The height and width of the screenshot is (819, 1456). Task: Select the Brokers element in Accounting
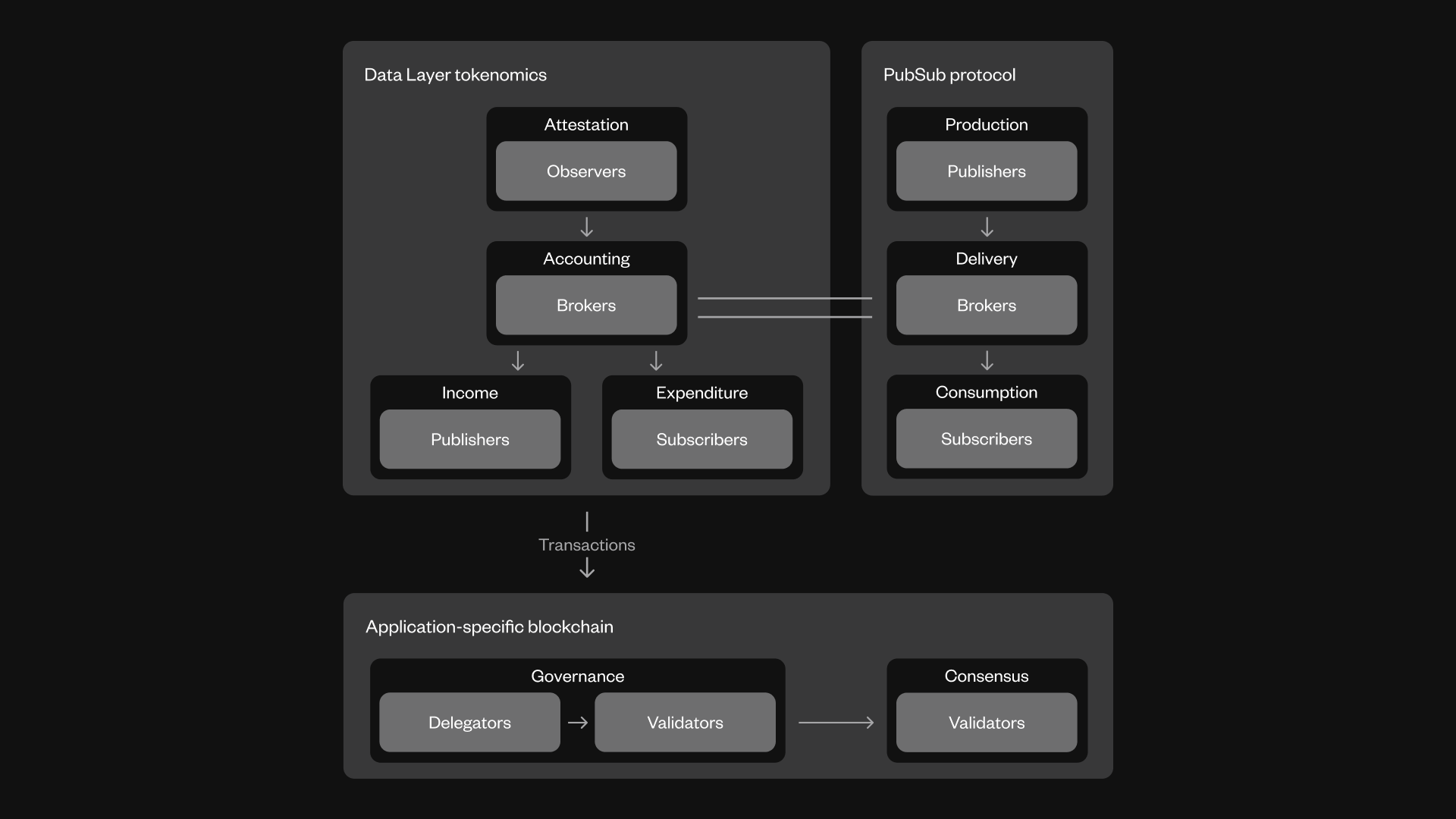586,304
